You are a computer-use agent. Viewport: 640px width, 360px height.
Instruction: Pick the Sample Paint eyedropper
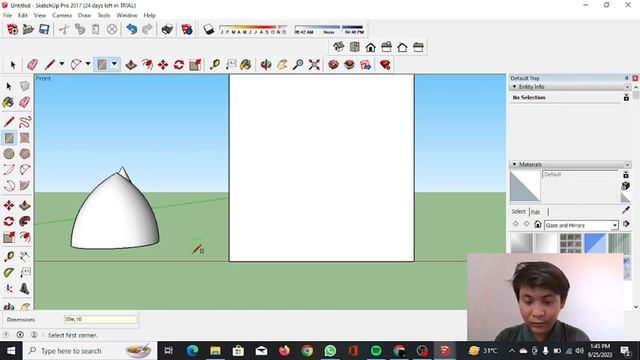(x=626, y=210)
